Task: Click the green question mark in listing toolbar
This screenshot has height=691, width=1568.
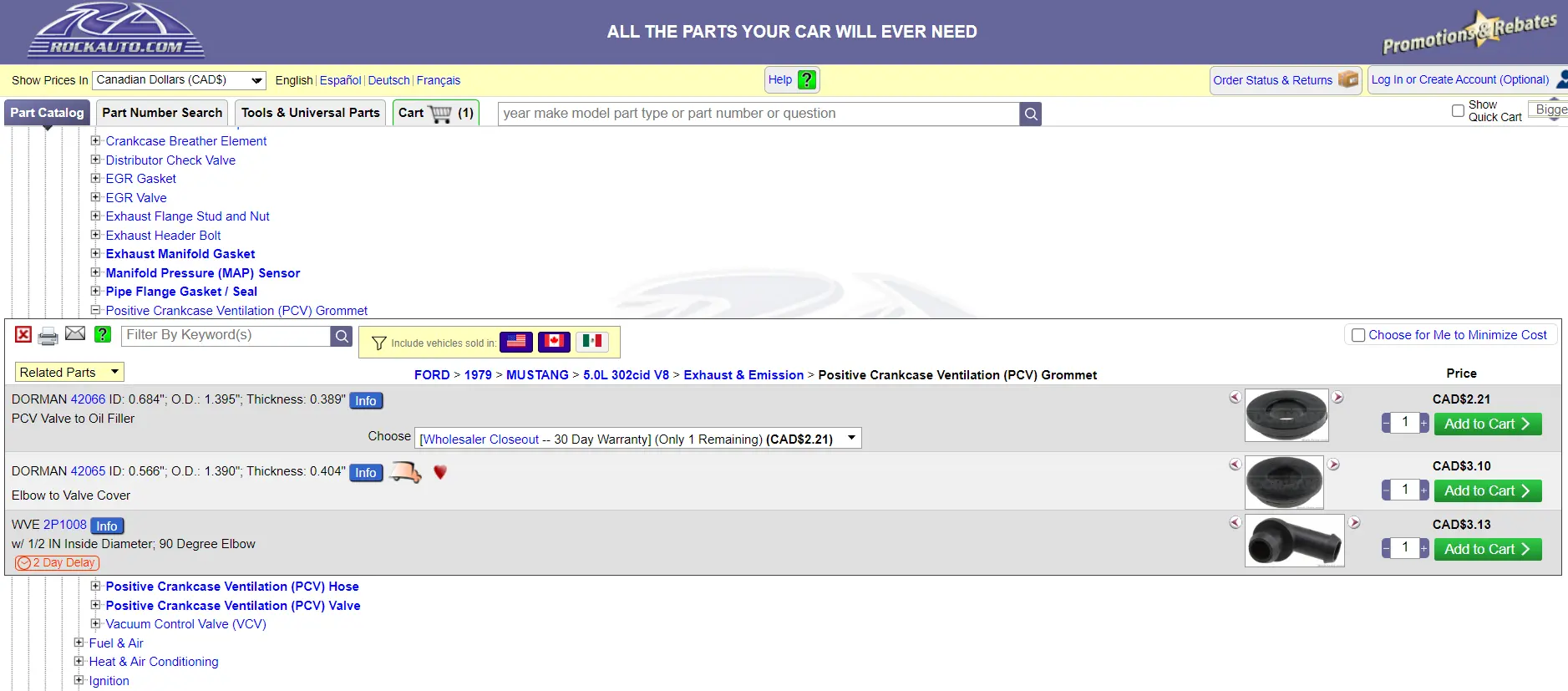Action: coord(103,334)
